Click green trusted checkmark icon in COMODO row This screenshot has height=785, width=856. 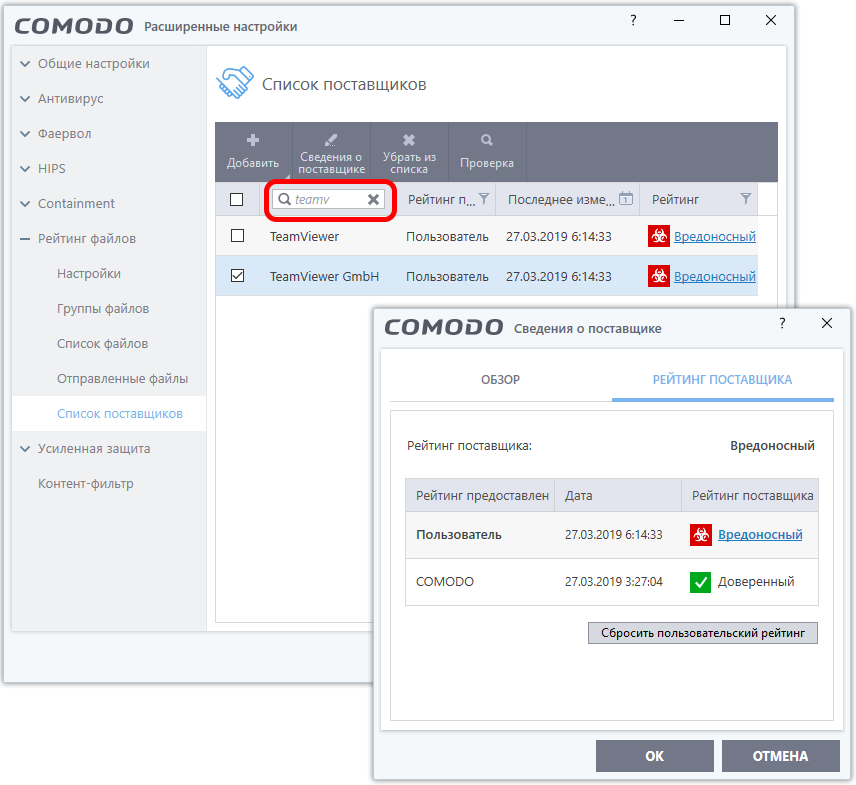pyautogui.click(x=700, y=582)
